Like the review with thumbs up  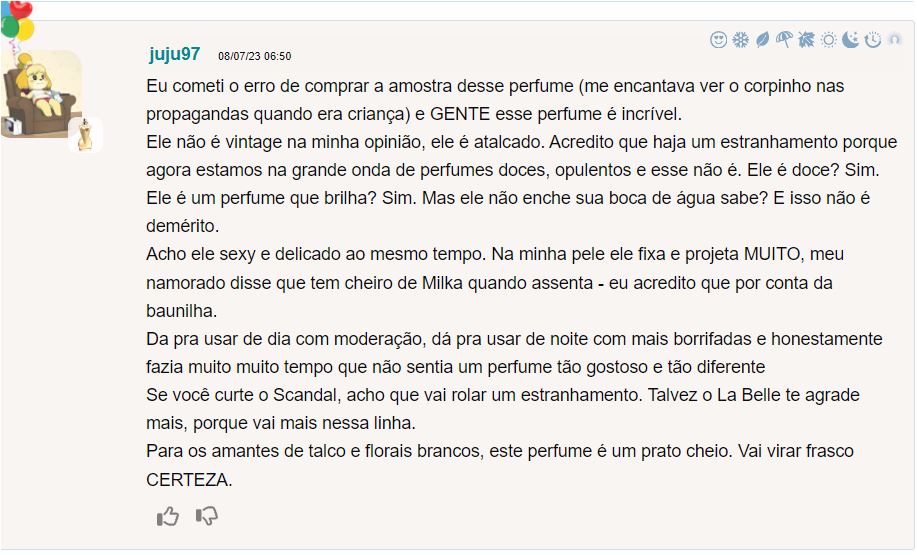click(168, 516)
